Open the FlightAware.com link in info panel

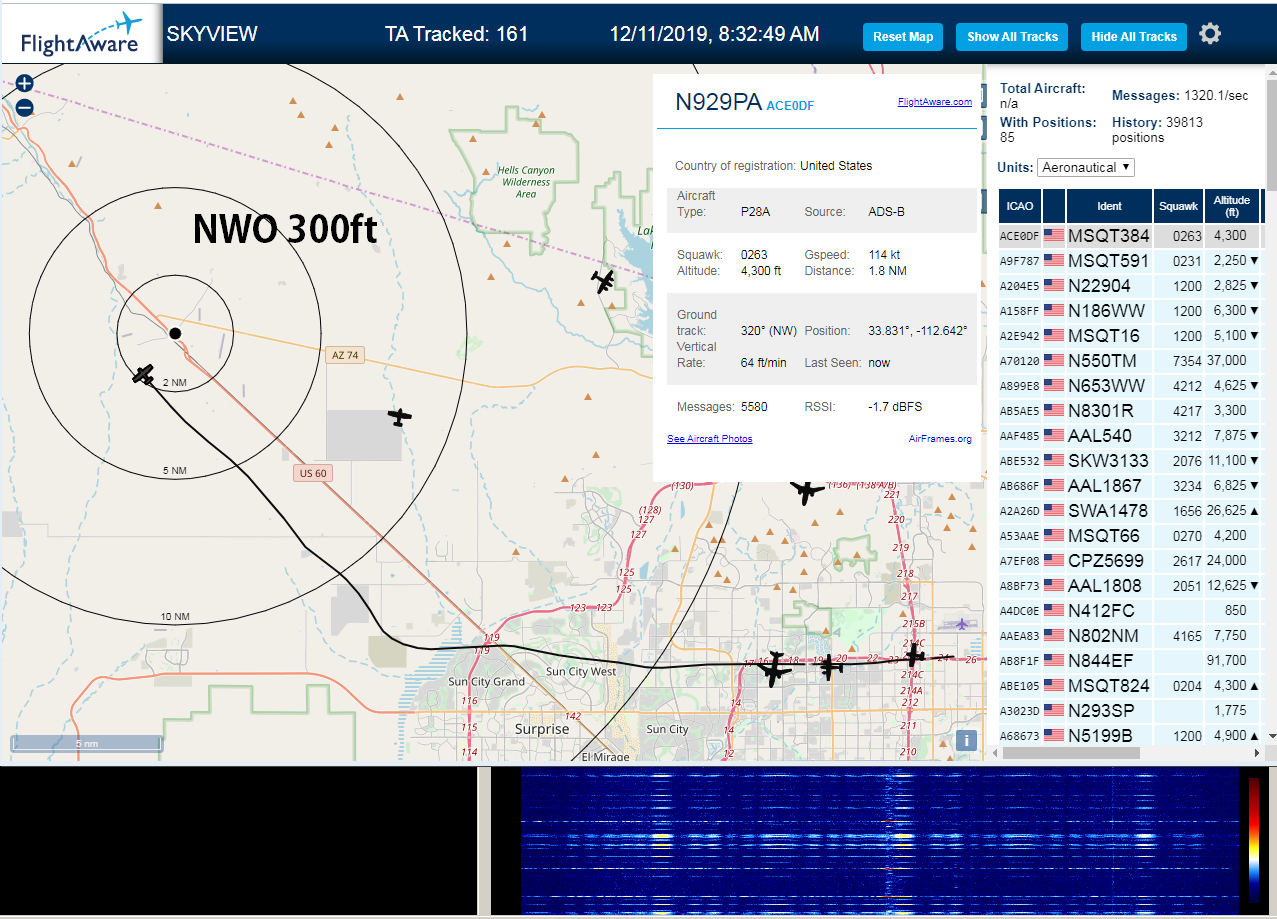[x=934, y=102]
